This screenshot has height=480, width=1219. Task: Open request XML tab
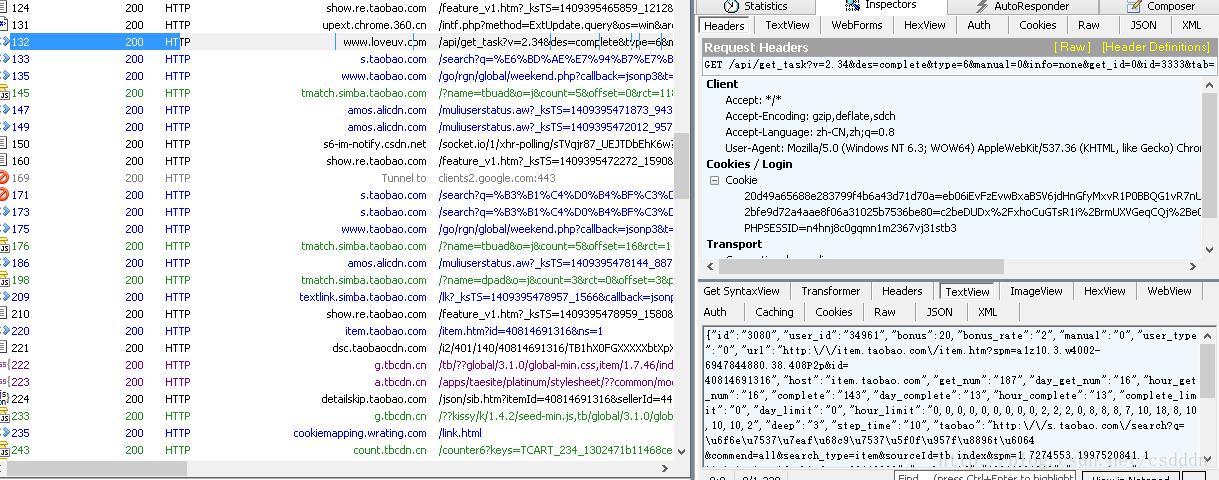point(1191,25)
